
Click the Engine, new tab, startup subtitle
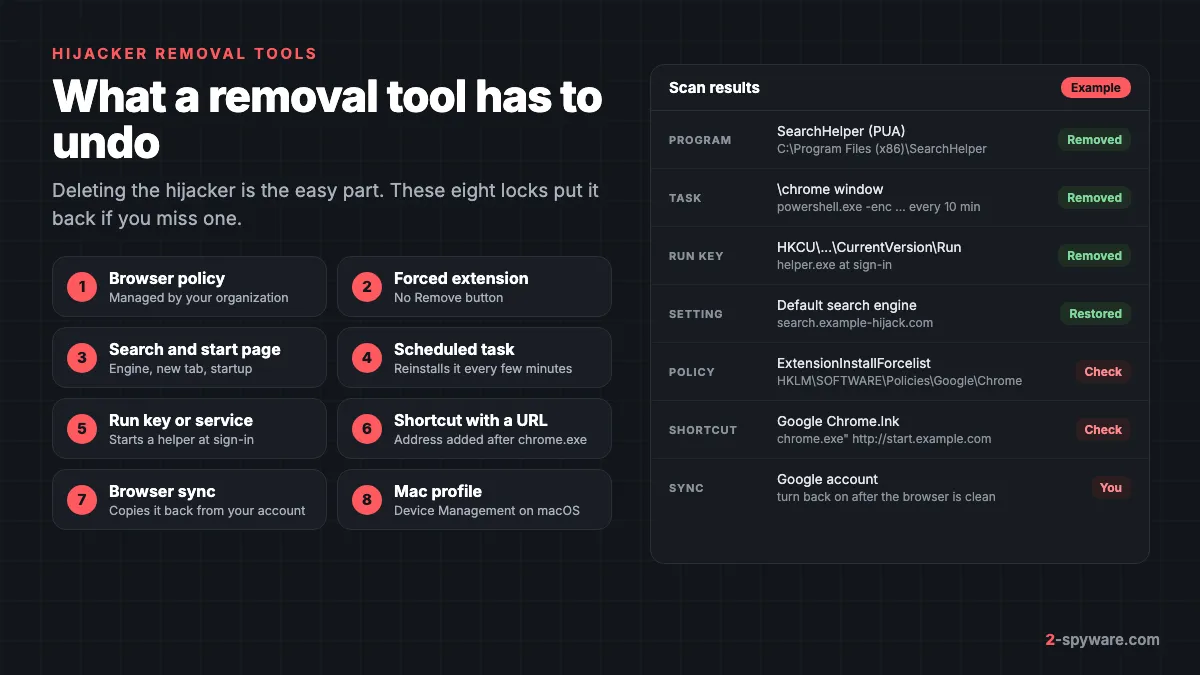(180, 368)
